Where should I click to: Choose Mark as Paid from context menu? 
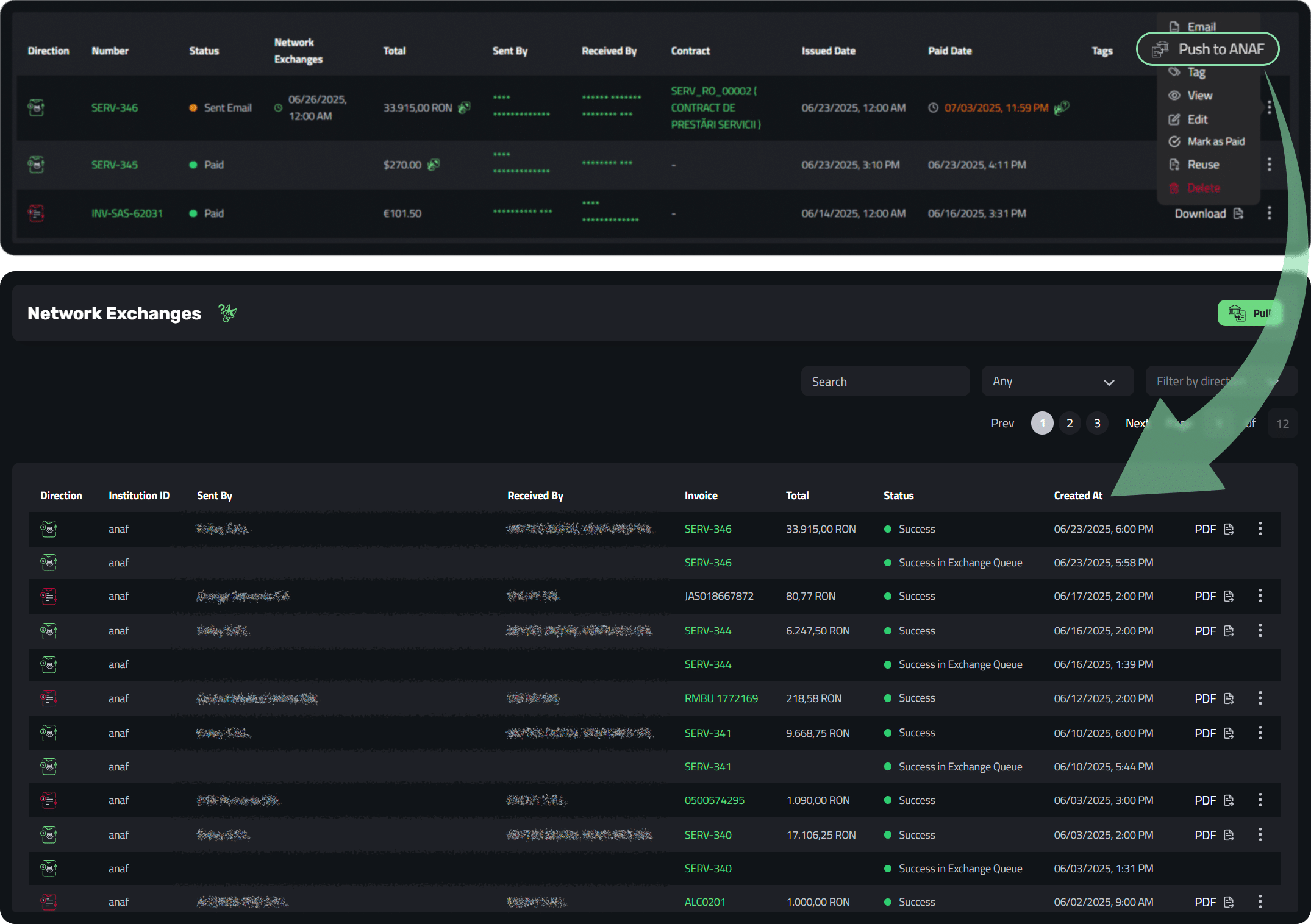click(1215, 141)
